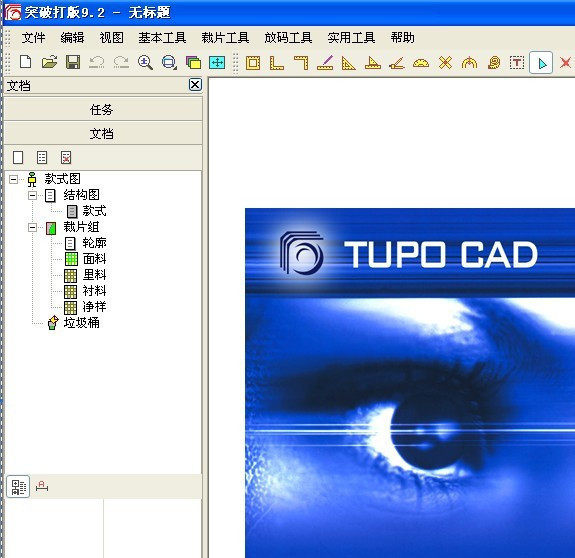The image size is (575, 558).
Task: Select the 款式图 root tree item
Action: 62,179
